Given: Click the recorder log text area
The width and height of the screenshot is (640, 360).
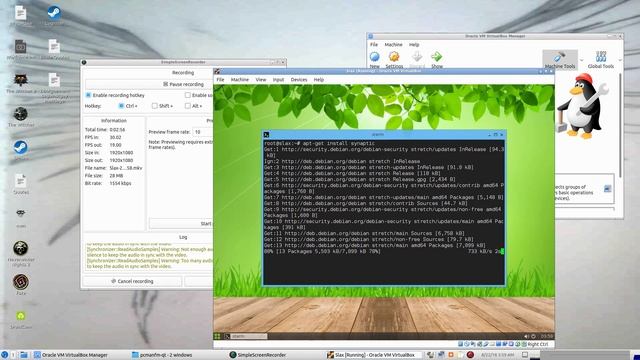Looking at the screenshot, I should pyautogui.click(x=149, y=256).
